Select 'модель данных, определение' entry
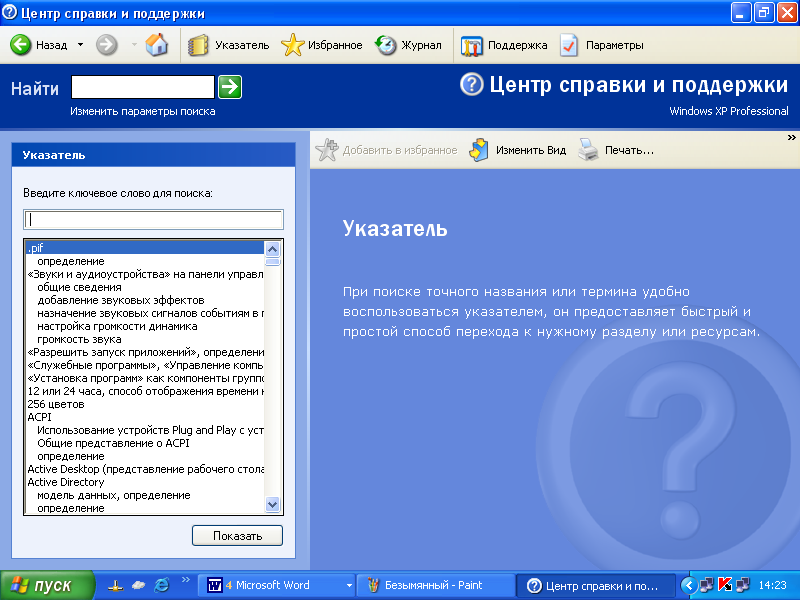 113,495
